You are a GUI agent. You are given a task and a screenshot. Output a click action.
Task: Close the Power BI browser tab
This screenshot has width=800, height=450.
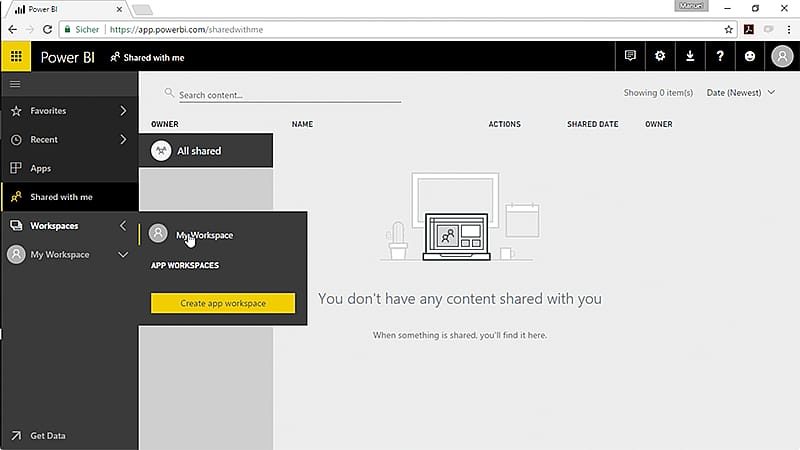point(119,9)
